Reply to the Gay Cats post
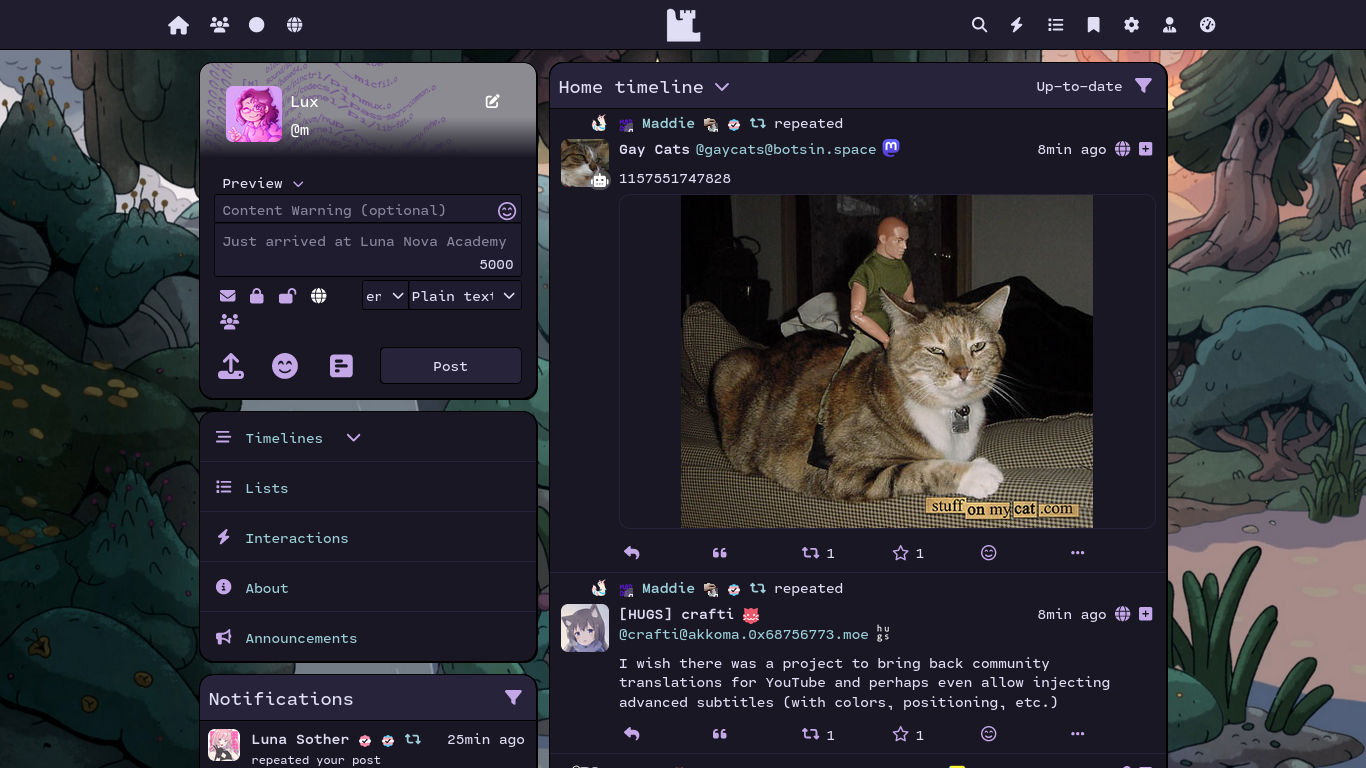Viewport: 1366px width, 768px height. point(631,553)
